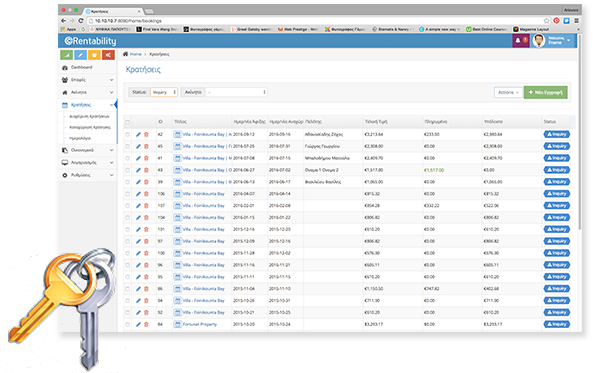
Task: Click the red share shortcut button in sidebar
Action: pyautogui.click(x=108, y=55)
